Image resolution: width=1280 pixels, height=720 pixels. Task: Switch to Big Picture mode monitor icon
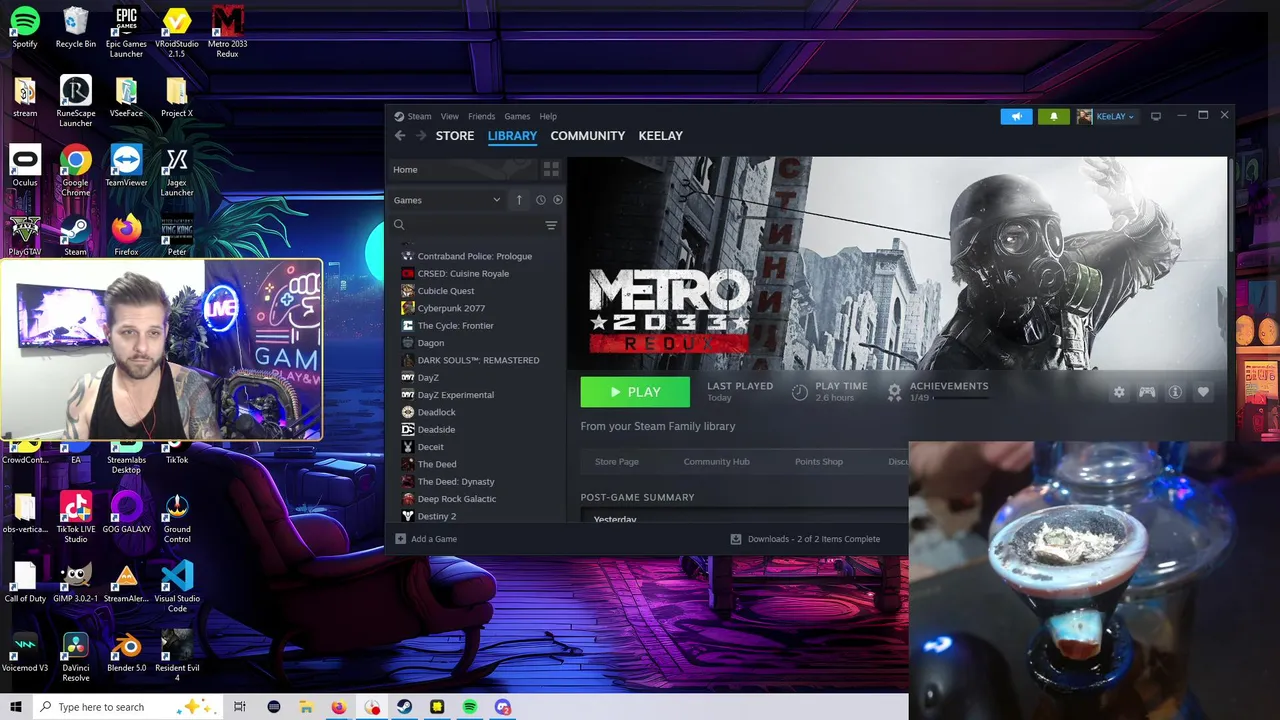coord(1156,116)
